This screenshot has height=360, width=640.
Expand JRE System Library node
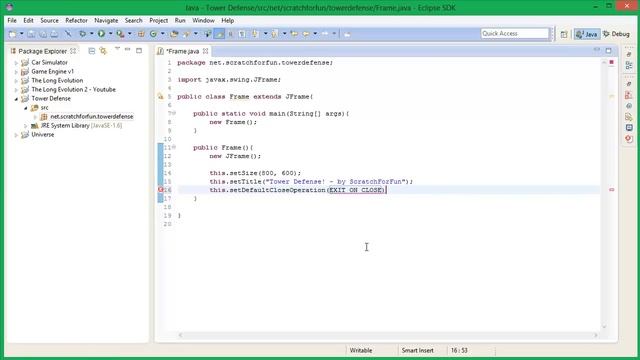coord(25,126)
